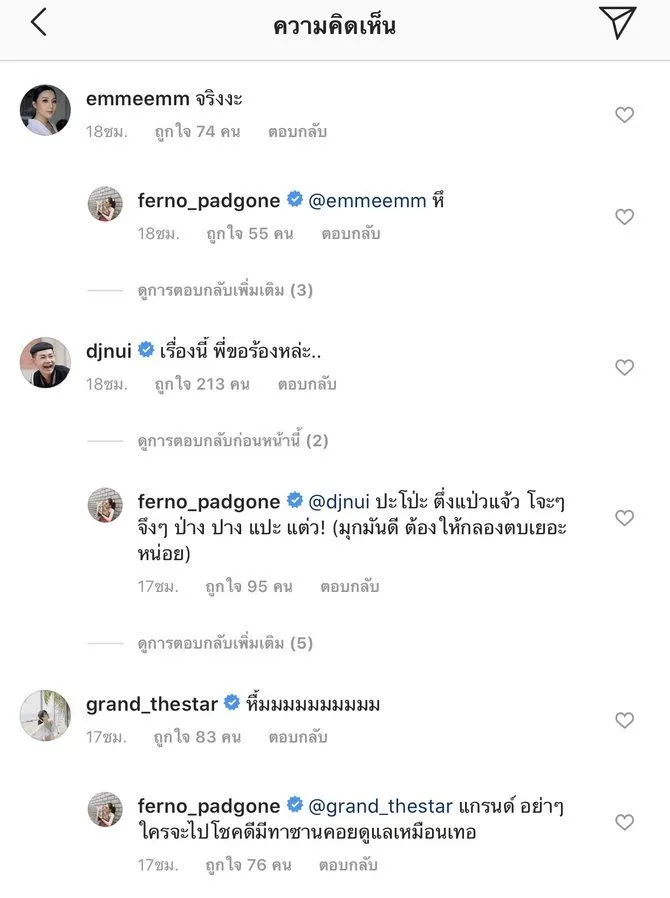Like ferno_padgone's reply to djnui
The height and width of the screenshot is (898, 670).
click(624, 518)
